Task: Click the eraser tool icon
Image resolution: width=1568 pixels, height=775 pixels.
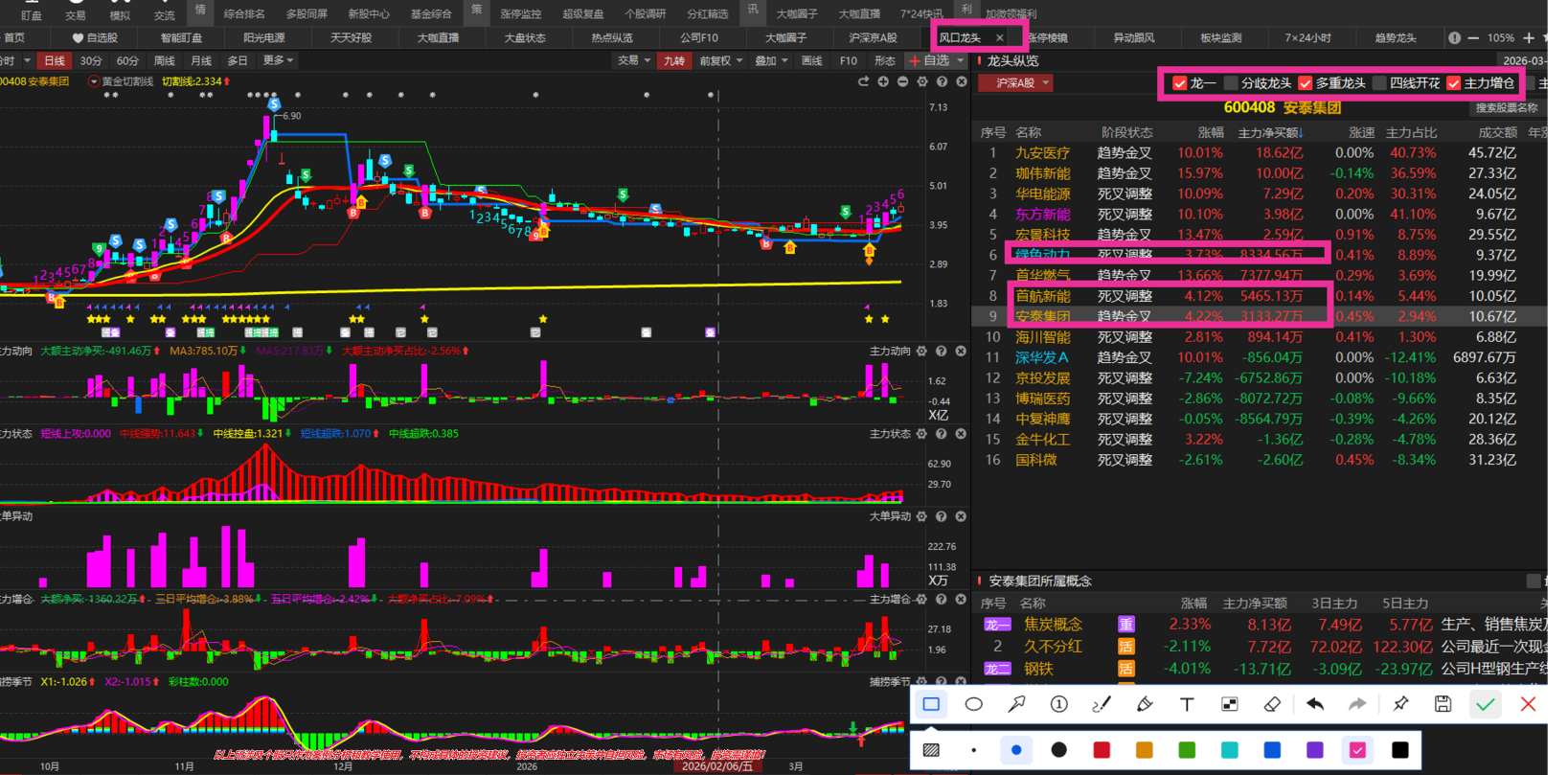Action: click(1272, 704)
